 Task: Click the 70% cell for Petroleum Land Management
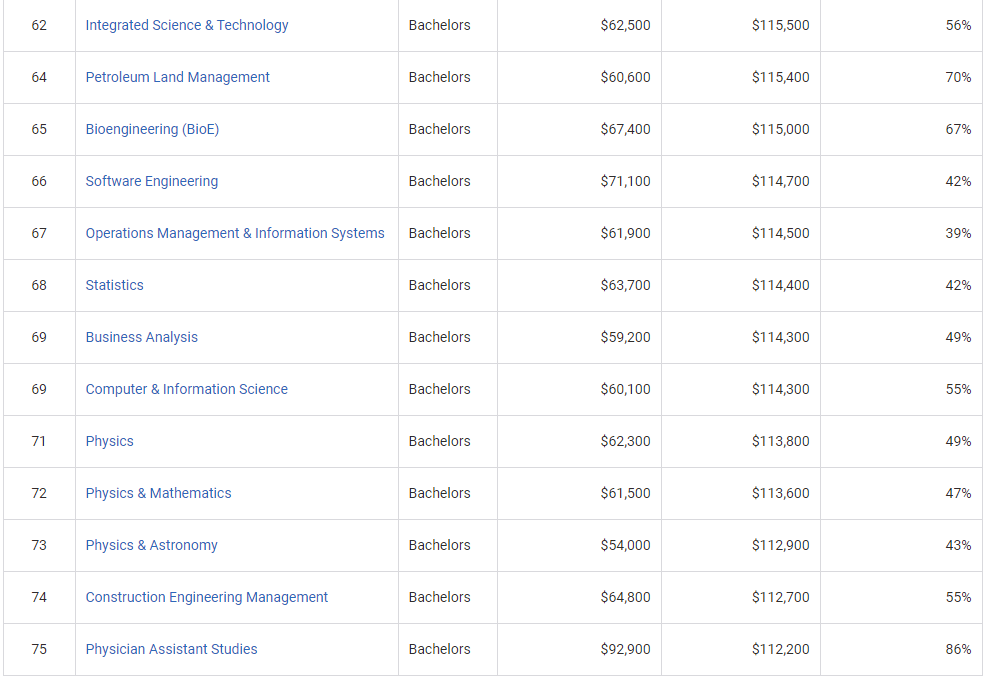[x=958, y=77]
